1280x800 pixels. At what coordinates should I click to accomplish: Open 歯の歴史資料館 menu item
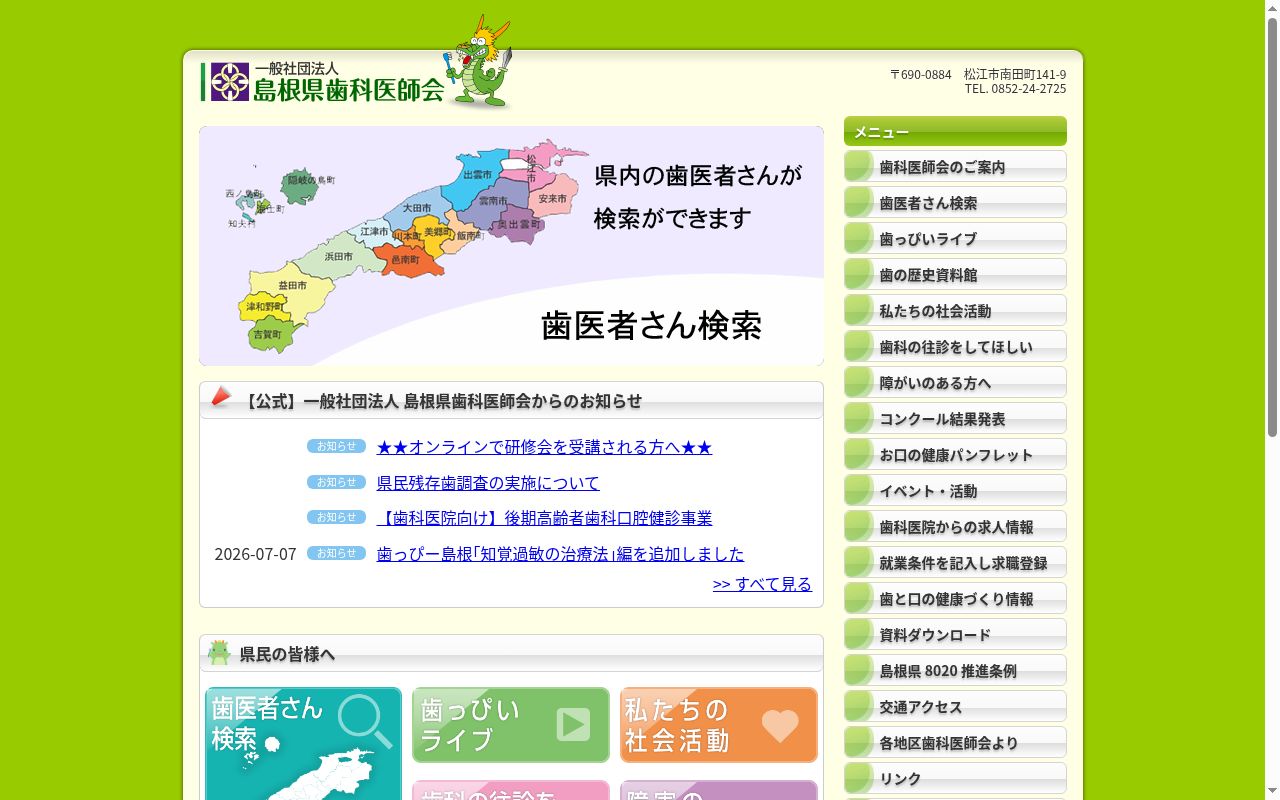(955, 274)
